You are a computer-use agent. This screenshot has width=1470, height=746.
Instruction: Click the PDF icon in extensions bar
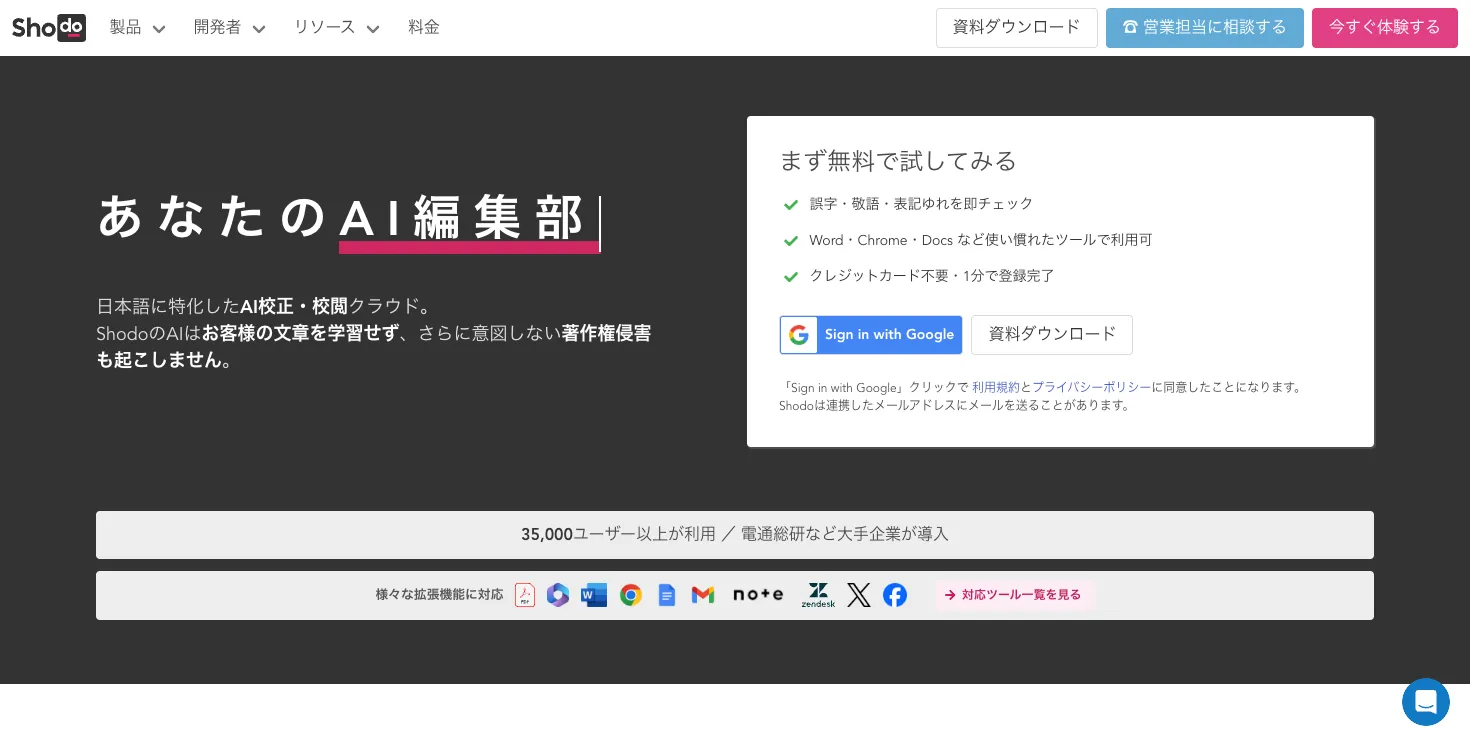(x=525, y=595)
